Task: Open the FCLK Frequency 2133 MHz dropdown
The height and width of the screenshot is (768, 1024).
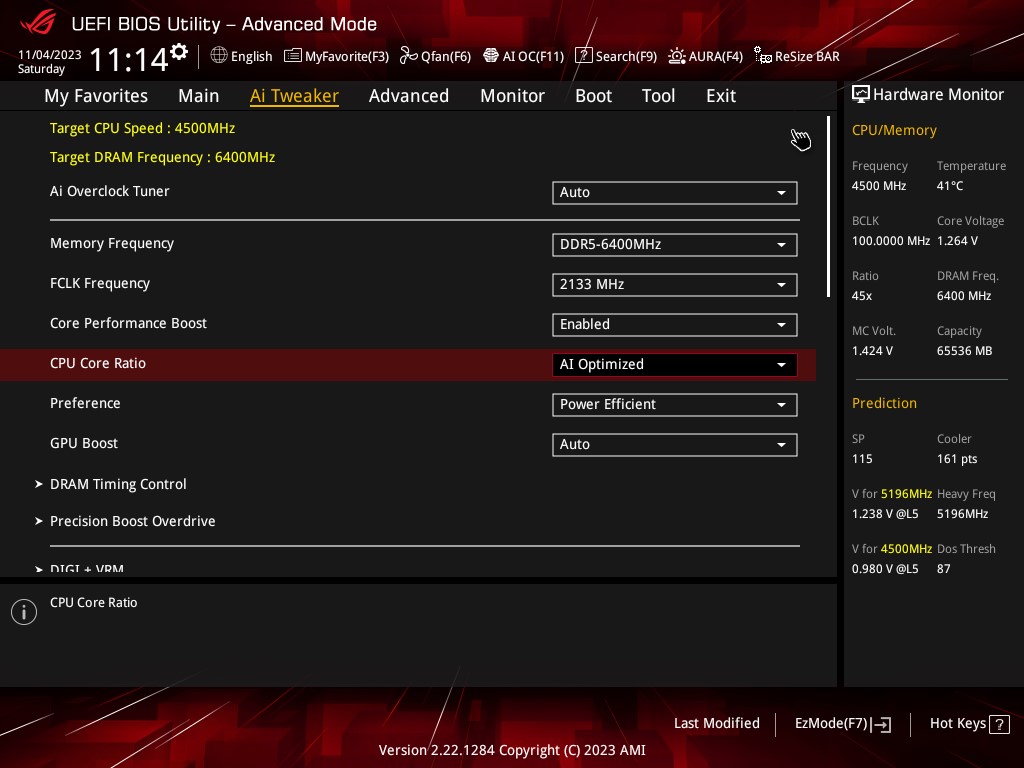Action: coord(675,285)
